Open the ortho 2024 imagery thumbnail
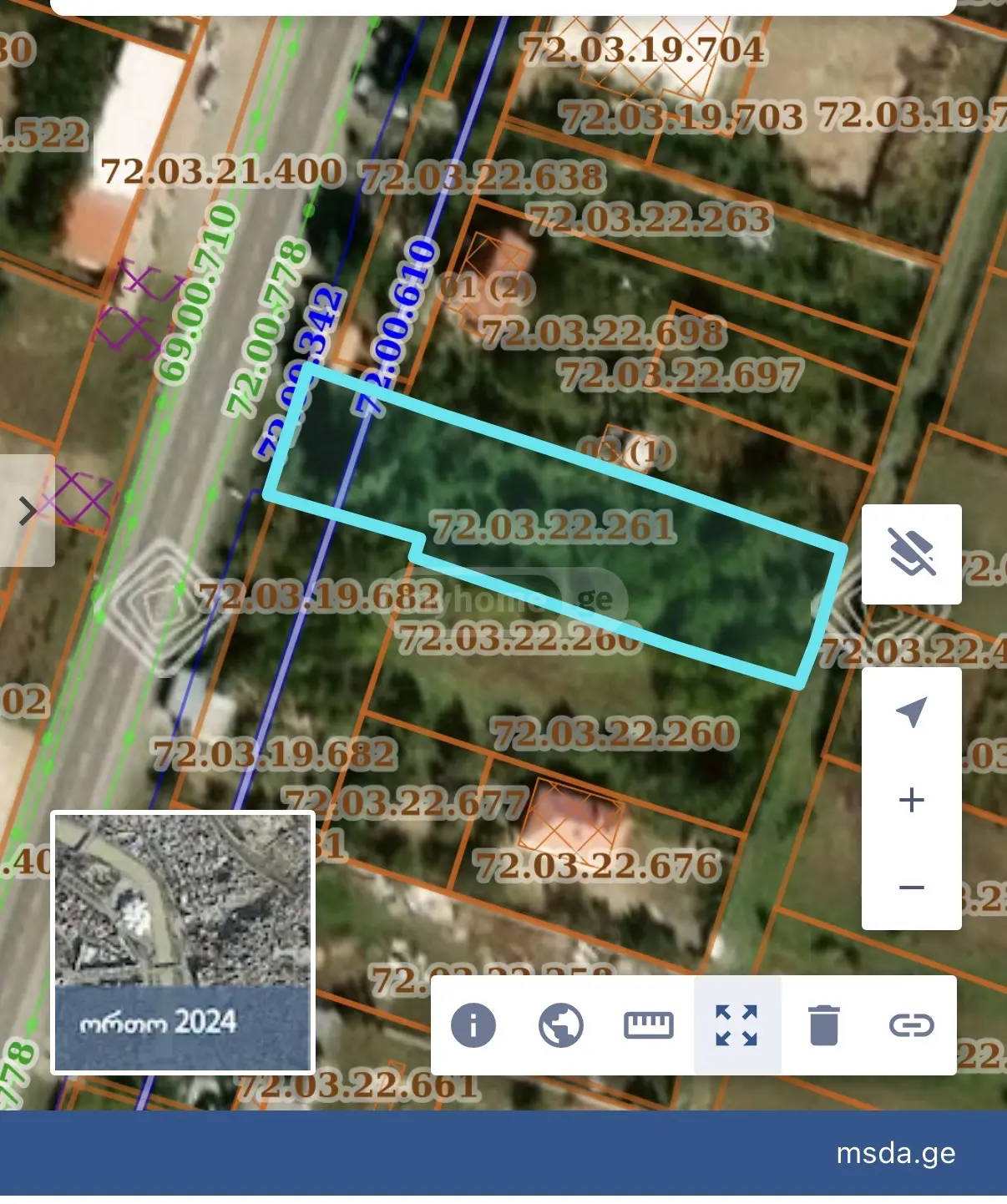The width and height of the screenshot is (1007, 1204). pyautogui.click(x=183, y=943)
